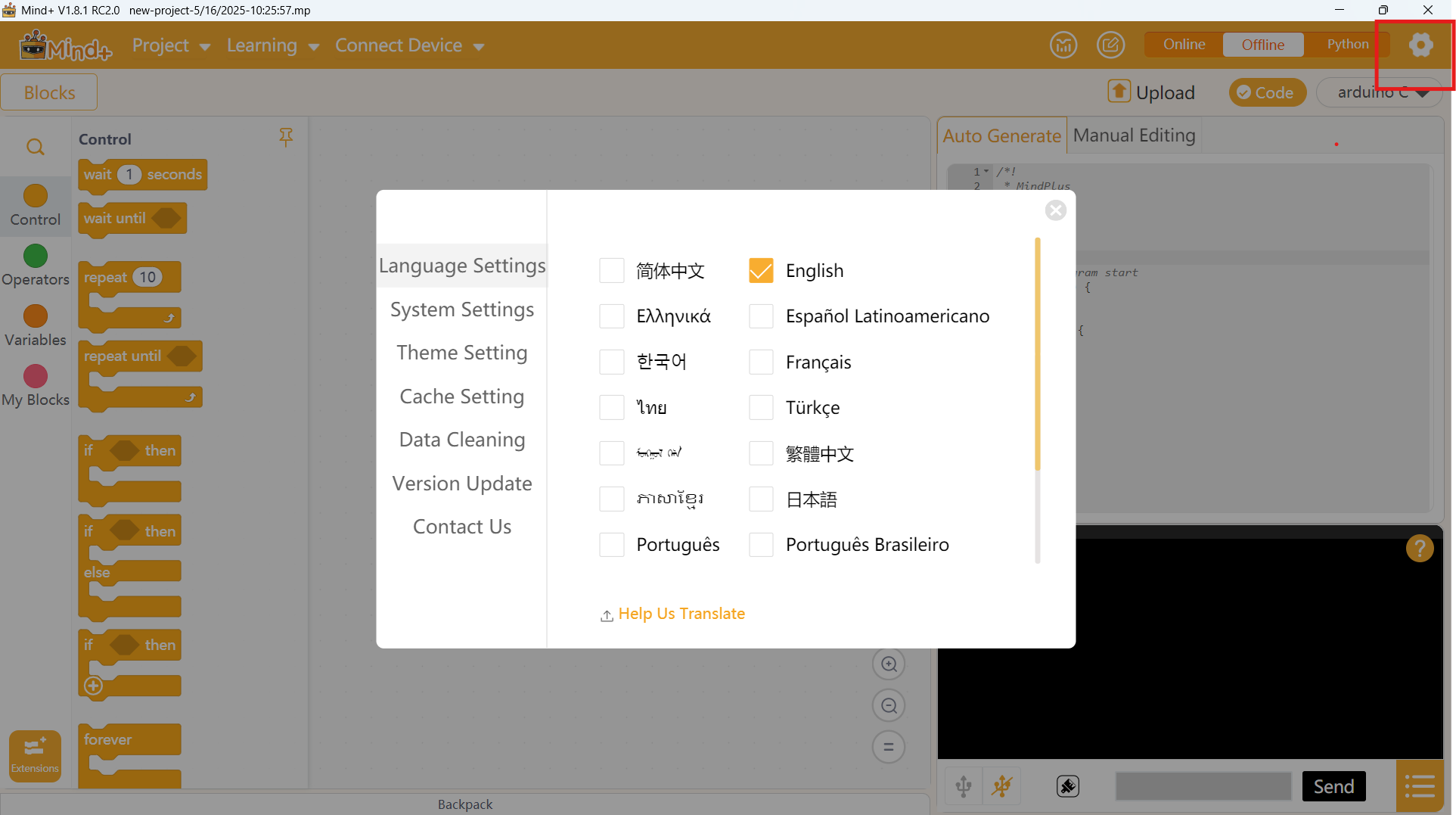Click the plus icon on if-then block
1456x815 pixels.
94,686
